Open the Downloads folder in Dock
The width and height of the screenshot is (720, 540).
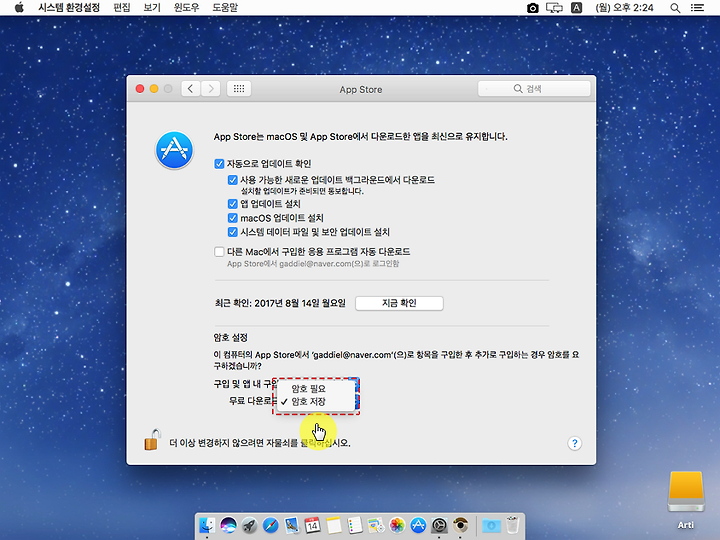491,525
